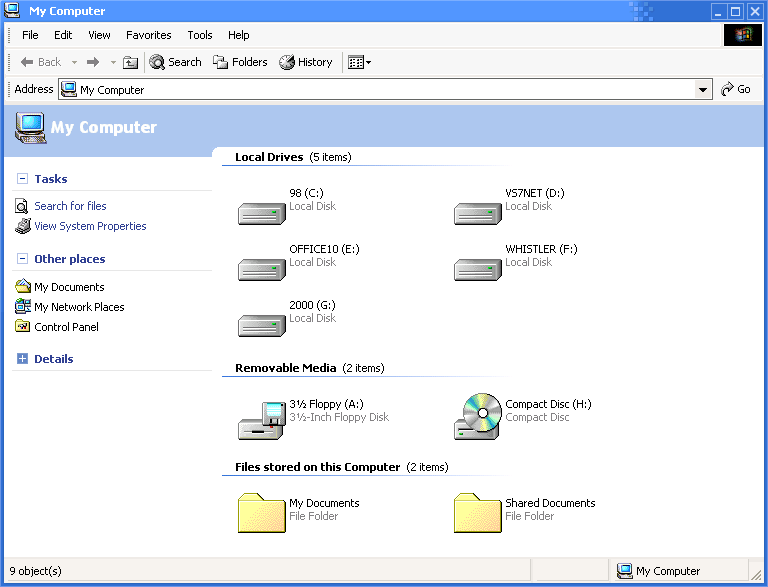This screenshot has height=587, width=768.
Task: Open the View menu
Action: pos(99,35)
